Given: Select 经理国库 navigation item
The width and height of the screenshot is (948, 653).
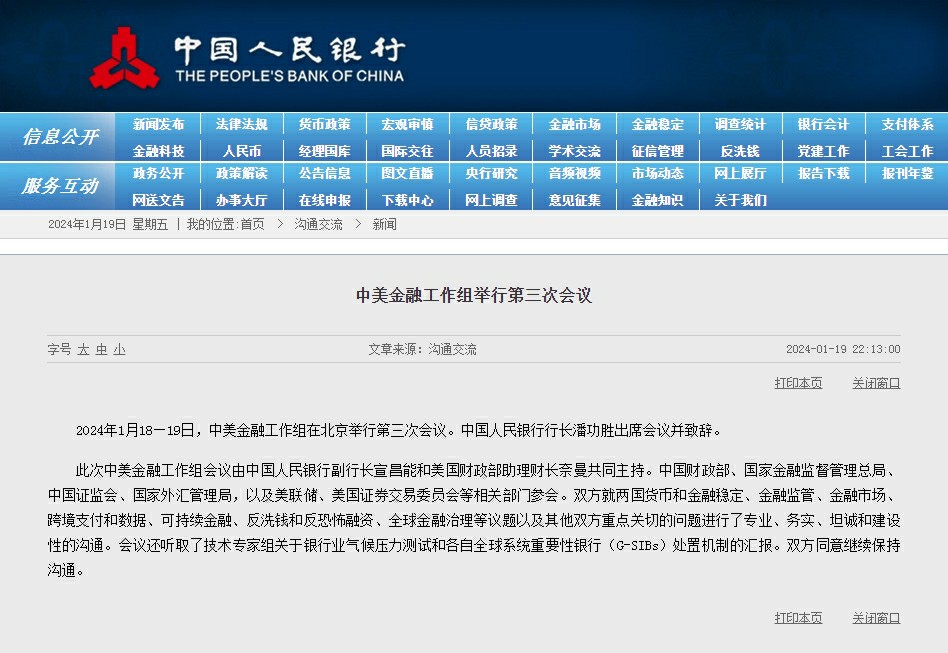Looking at the screenshot, I should coord(325,151).
